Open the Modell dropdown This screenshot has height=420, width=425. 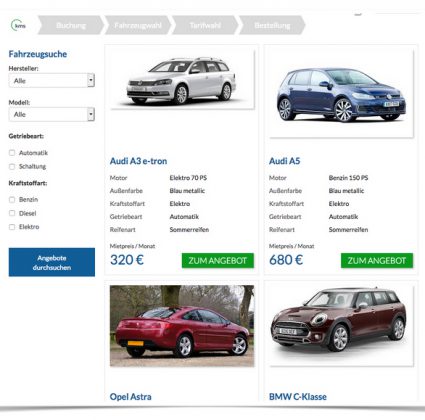tap(52, 114)
